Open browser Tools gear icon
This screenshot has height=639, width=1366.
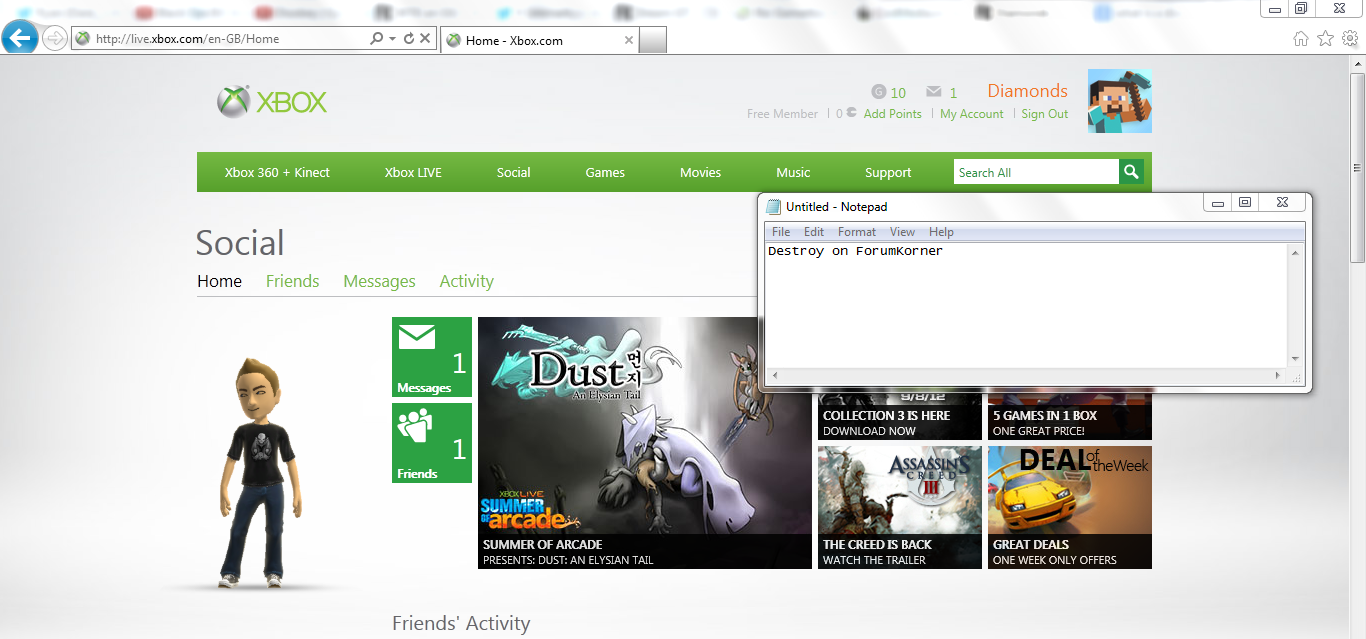pyautogui.click(x=1350, y=39)
